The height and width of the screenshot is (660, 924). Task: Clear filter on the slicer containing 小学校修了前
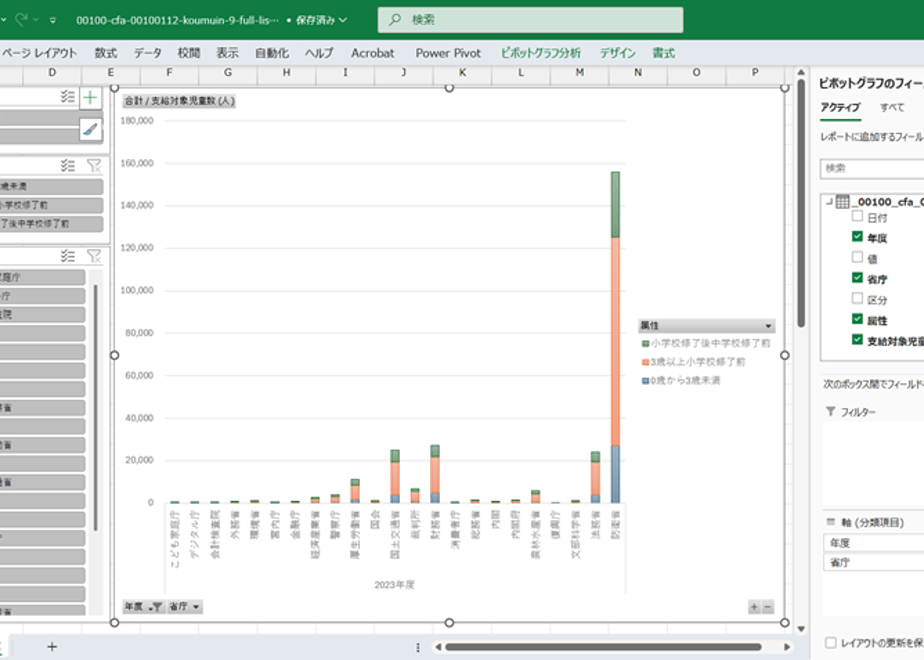[94, 166]
